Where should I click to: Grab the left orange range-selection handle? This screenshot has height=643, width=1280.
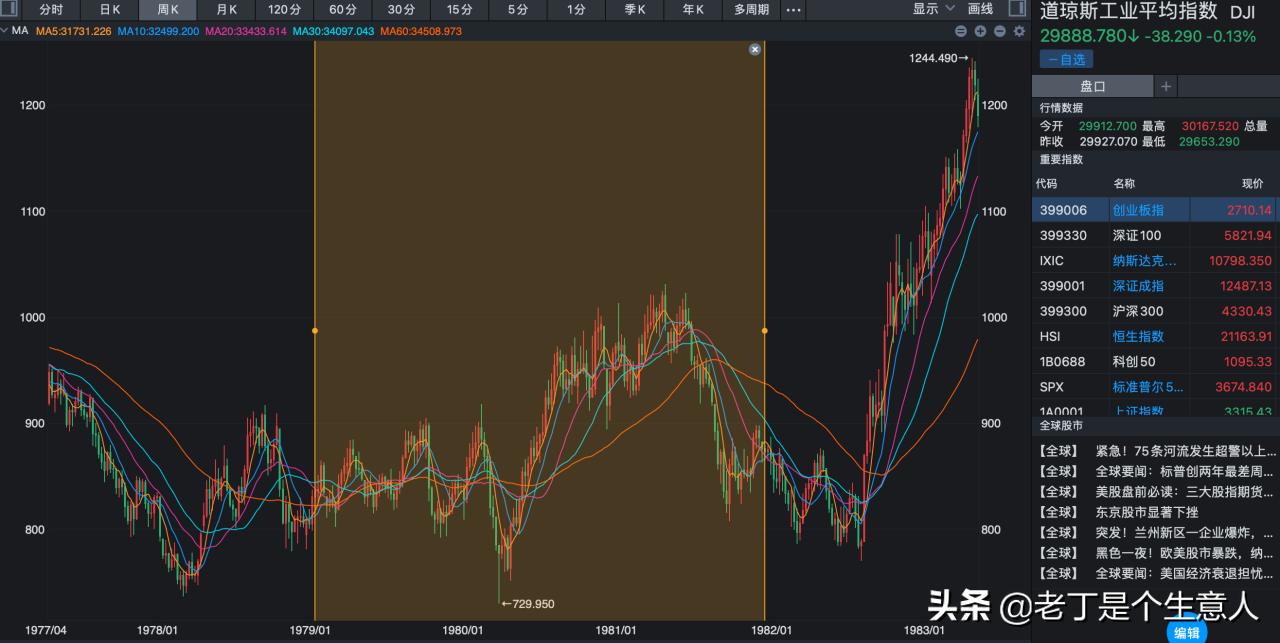315,330
